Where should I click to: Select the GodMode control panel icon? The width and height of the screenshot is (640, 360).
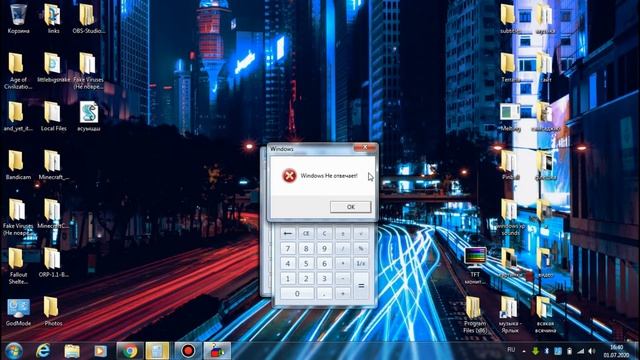click(18, 313)
